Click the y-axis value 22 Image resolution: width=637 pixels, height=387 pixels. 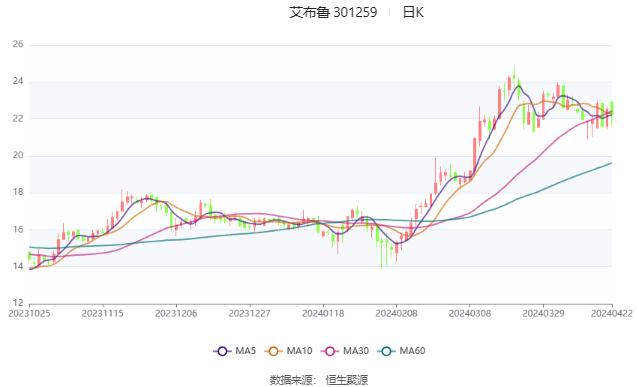tap(18, 118)
